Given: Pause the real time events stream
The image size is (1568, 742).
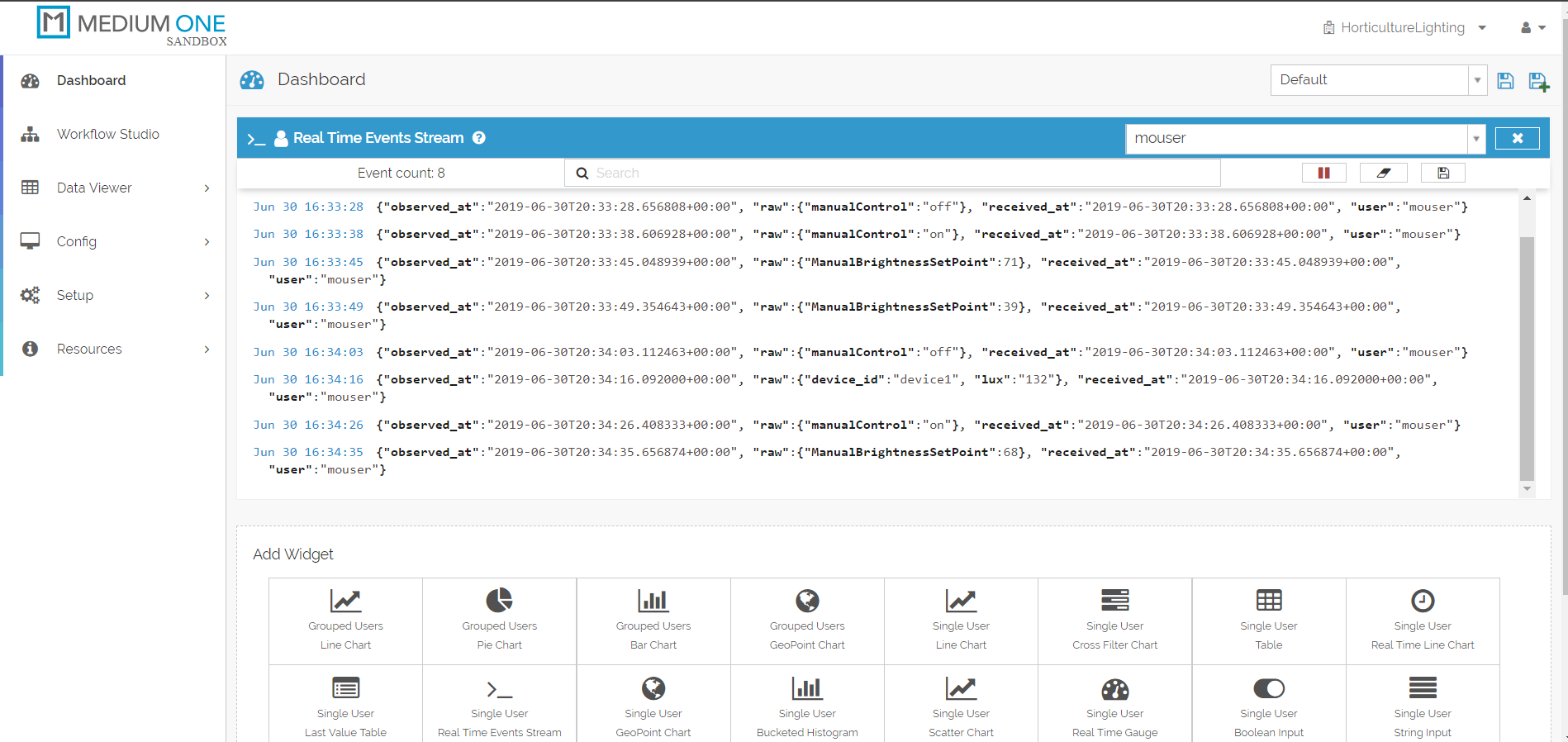Looking at the screenshot, I should click(x=1323, y=173).
